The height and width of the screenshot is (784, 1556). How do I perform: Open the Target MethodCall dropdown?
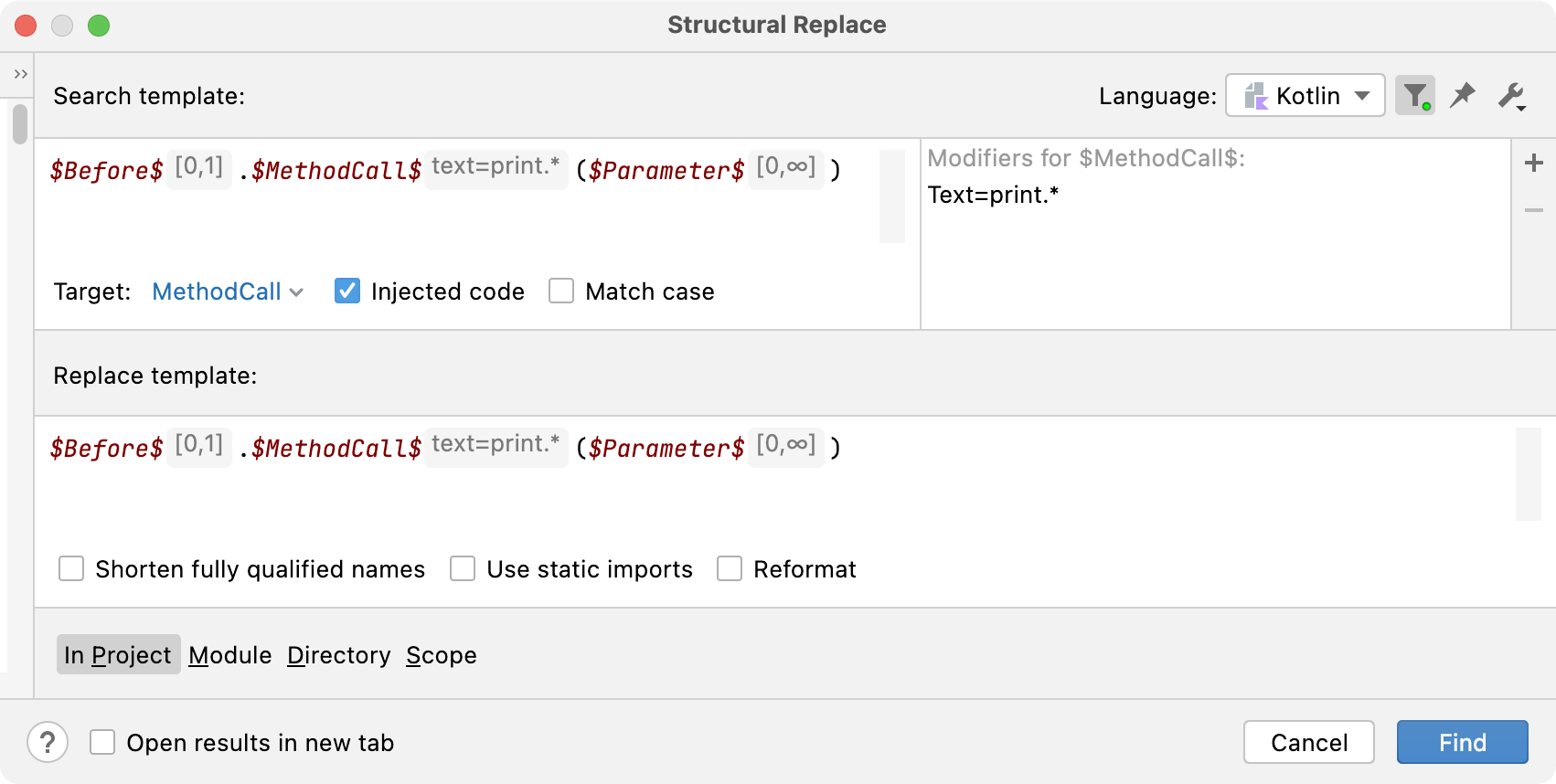227,291
